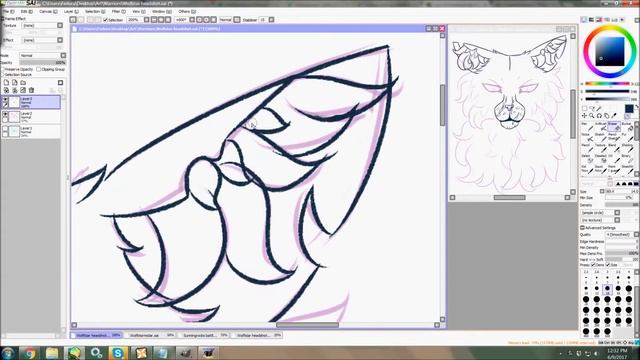Create a new normal layer
Viewport: 640px width, 360px height.
[6, 82]
